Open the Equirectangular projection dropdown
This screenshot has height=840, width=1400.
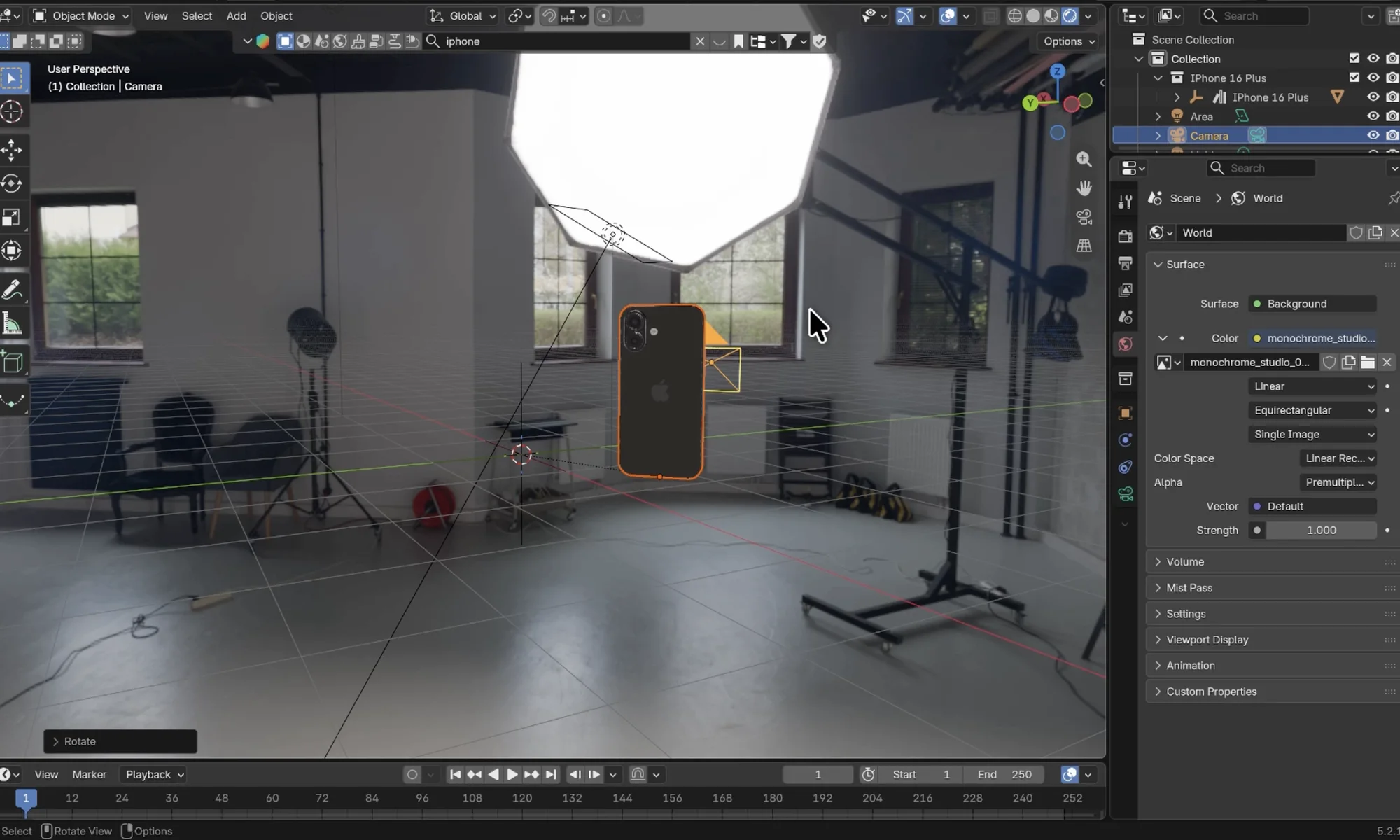(x=1313, y=410)
